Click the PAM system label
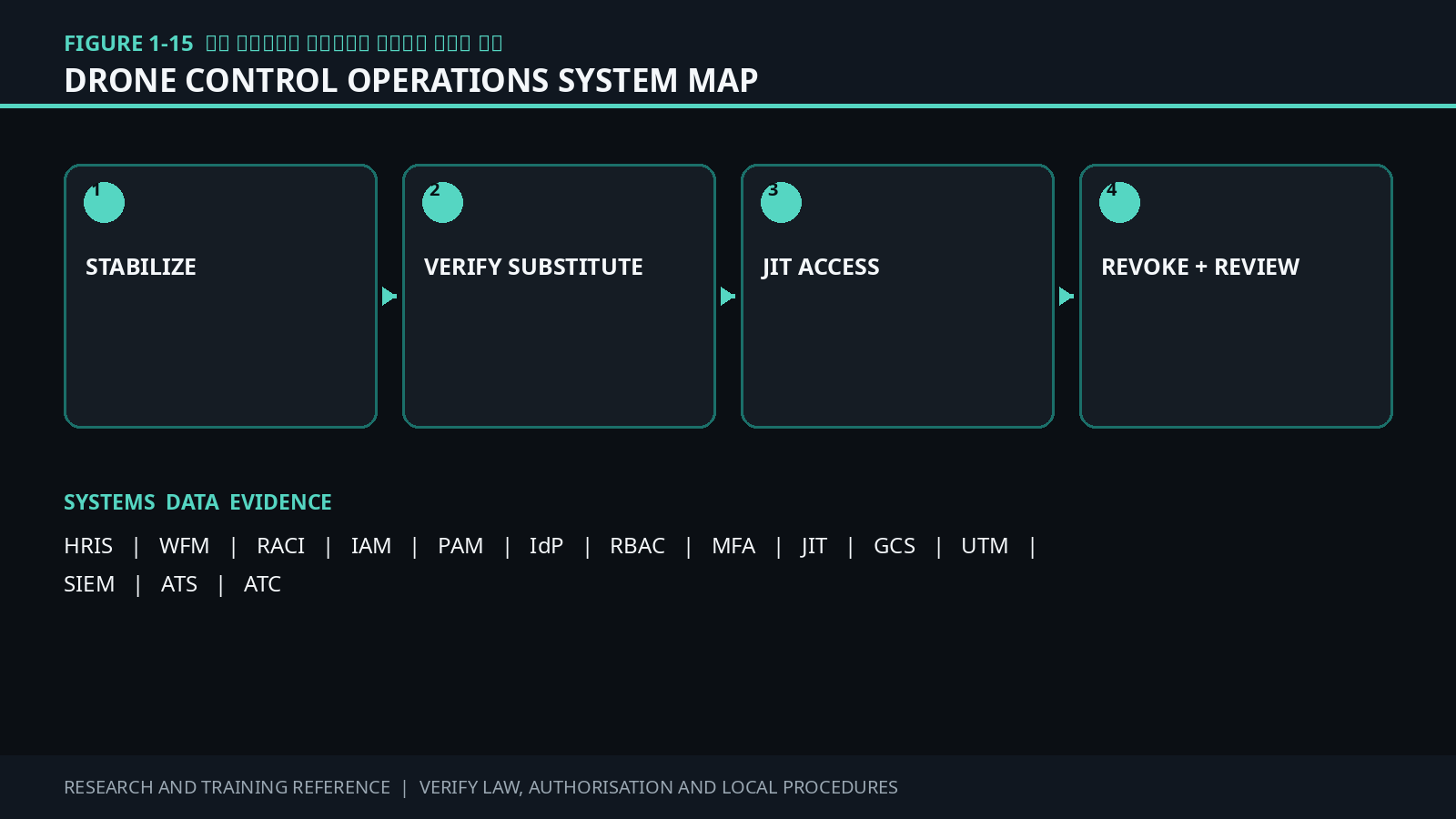Viewport: 1456px width, 819px height. click(460, 546)
